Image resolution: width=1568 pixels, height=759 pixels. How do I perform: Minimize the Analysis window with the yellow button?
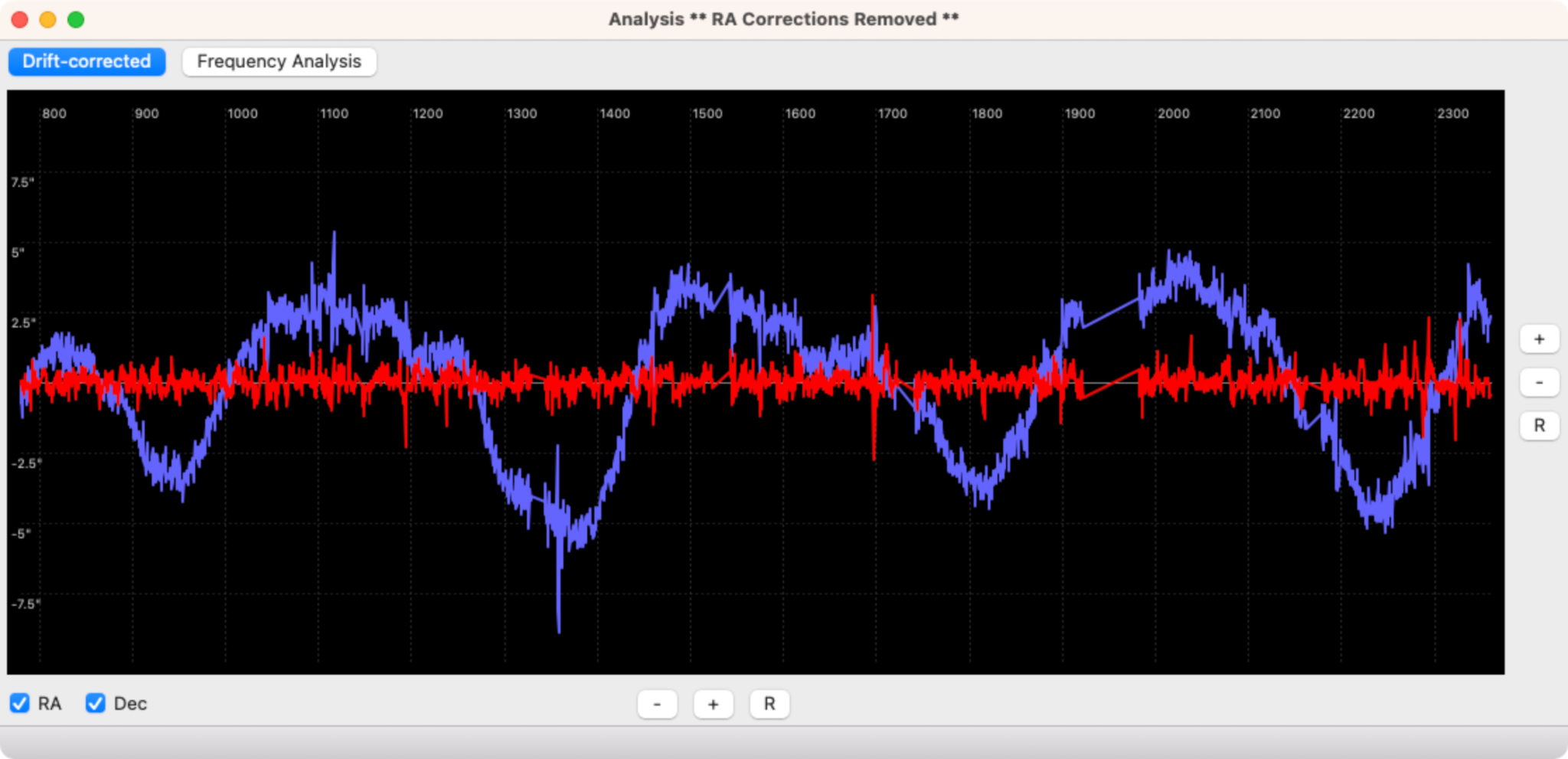[x=47, y=19]
